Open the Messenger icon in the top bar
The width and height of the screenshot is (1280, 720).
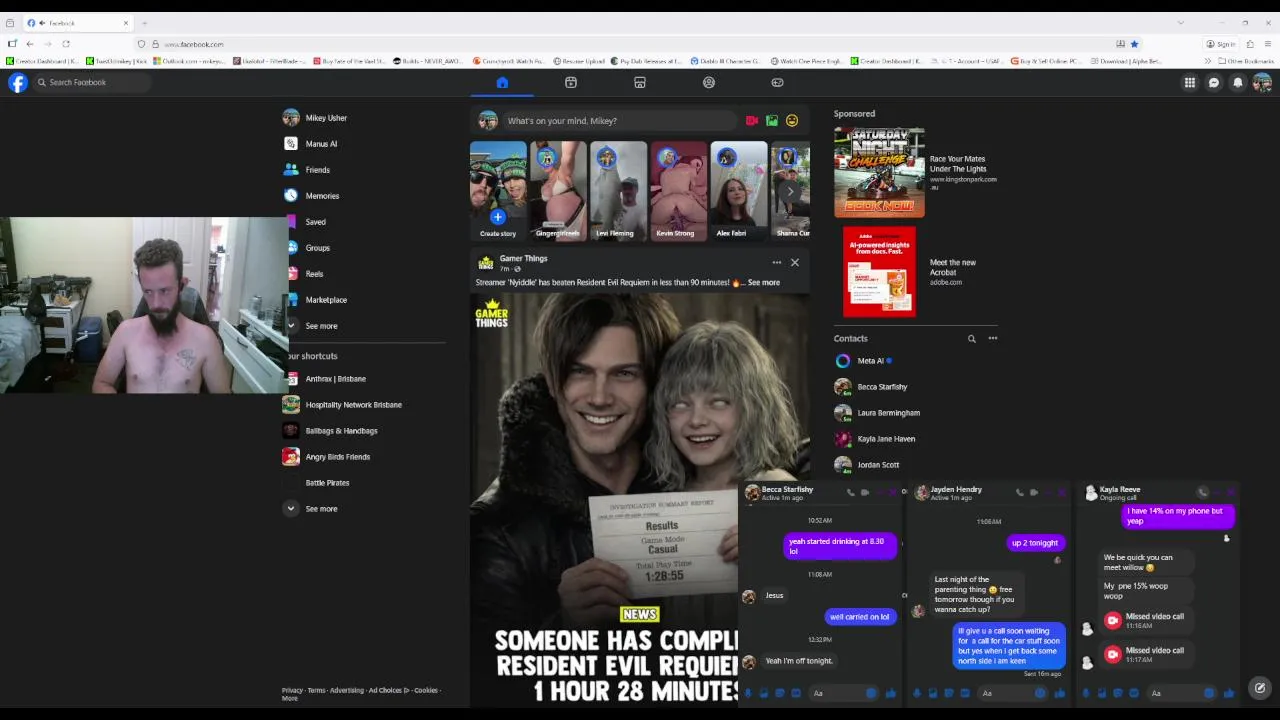click(x=1214, y=83)
